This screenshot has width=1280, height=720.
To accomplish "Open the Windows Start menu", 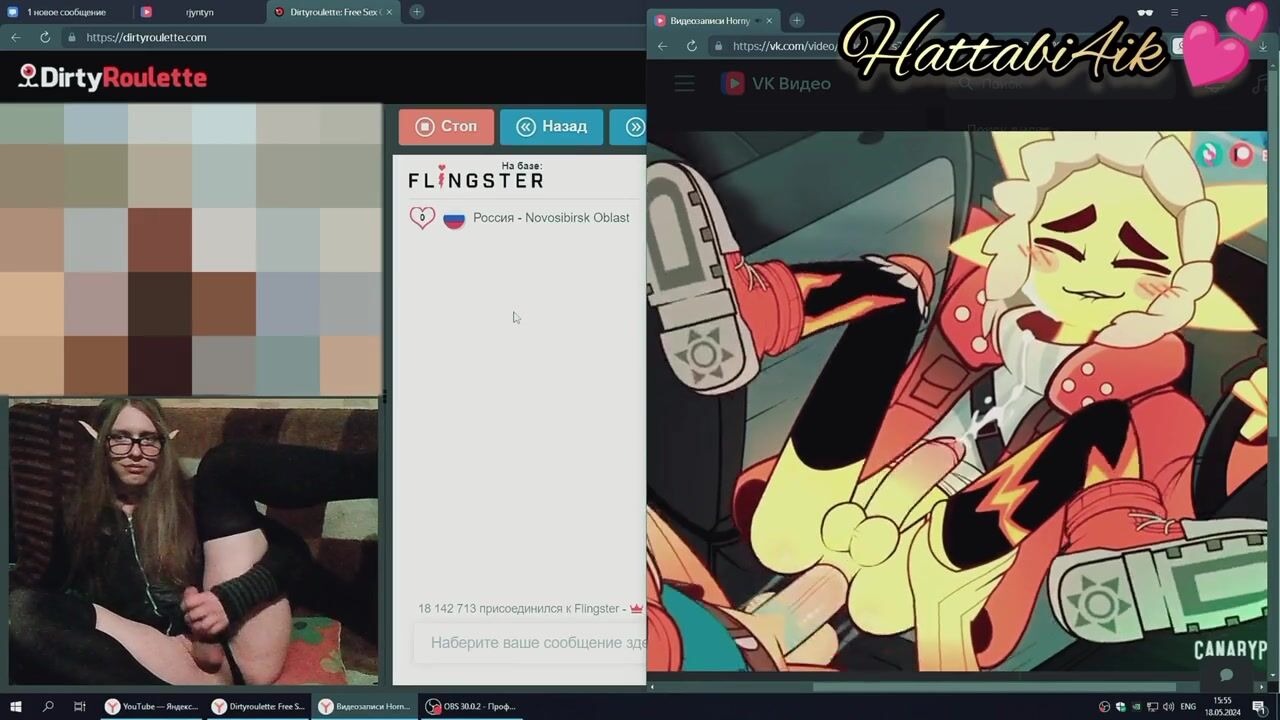I will (x=16, y=706).
